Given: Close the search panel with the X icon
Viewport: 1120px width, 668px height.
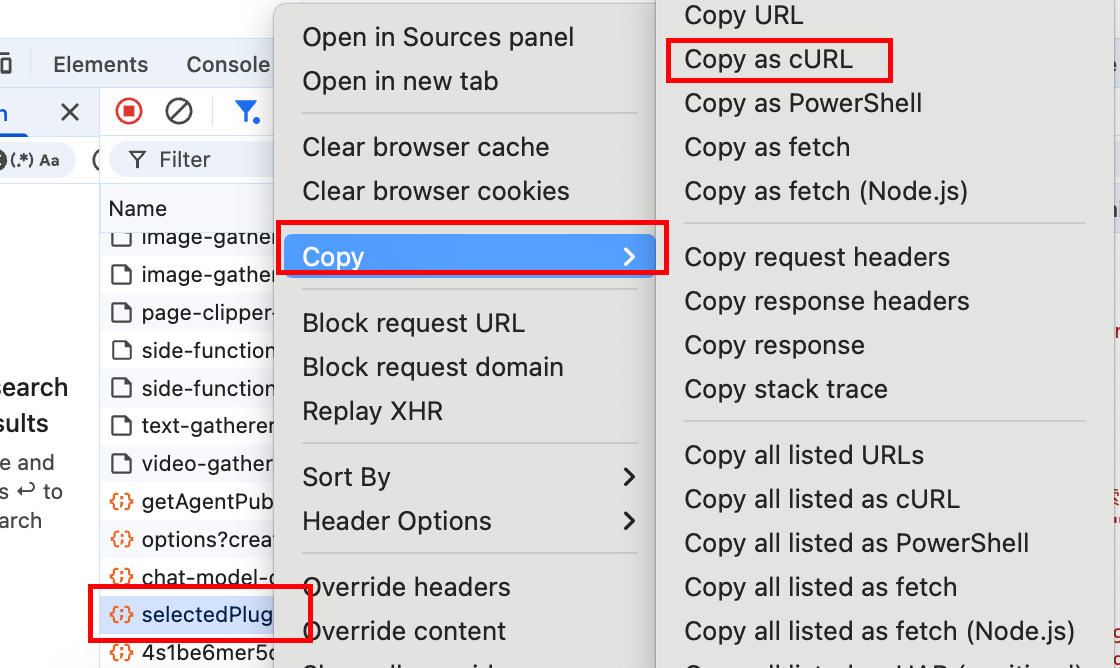Looking at the screenshot, I should pyautogui.click(x=70, y=112).
